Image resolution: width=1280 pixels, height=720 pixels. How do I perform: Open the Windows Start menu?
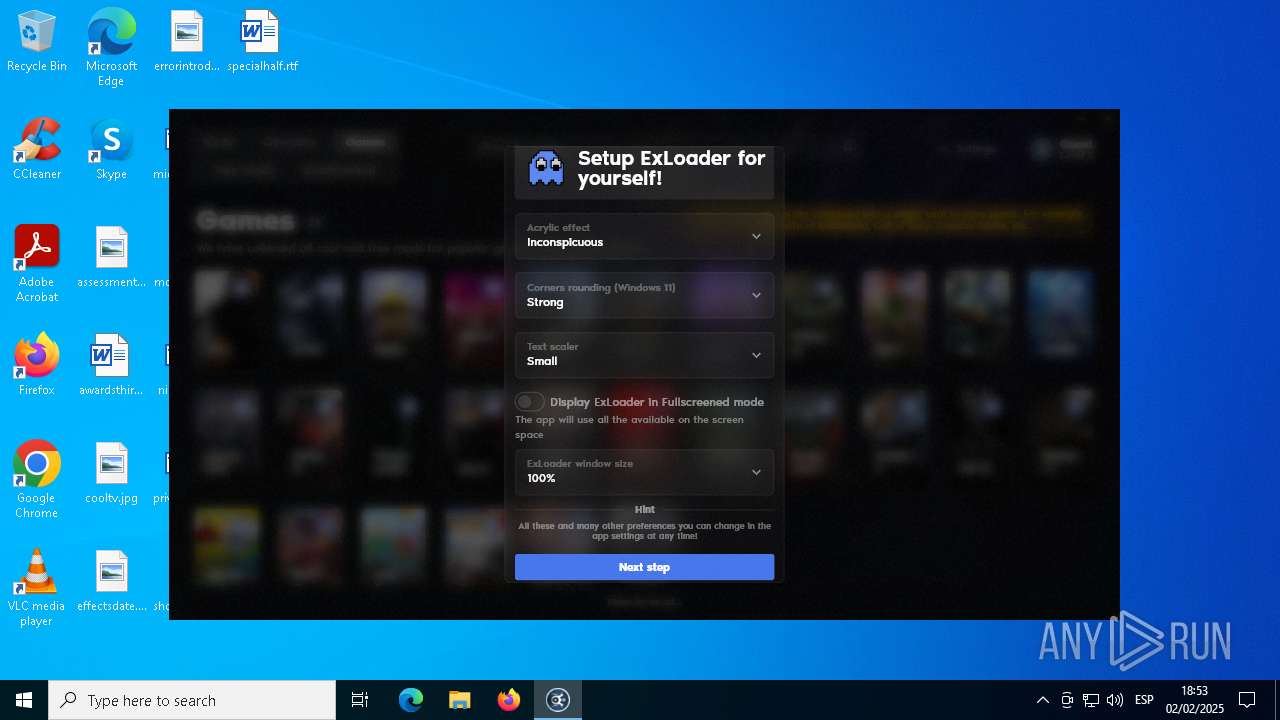(24, 700)
